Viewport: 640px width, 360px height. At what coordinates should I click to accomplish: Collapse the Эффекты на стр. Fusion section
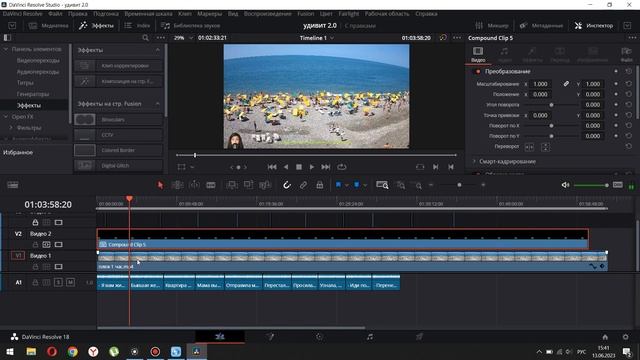(x=158, y=104)
